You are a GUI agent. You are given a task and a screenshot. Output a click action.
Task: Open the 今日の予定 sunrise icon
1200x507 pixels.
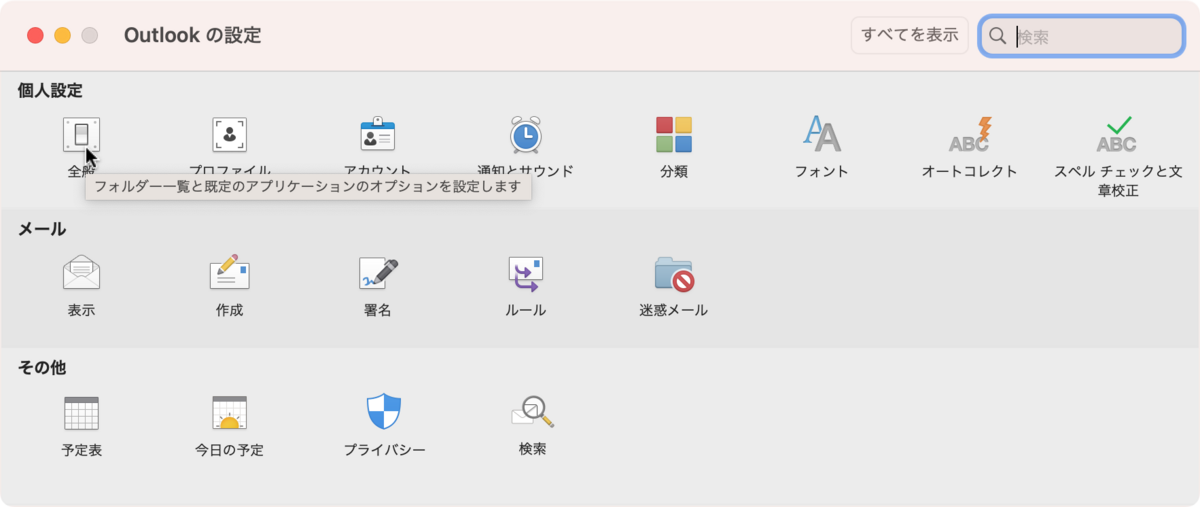[x=230, y=412]
